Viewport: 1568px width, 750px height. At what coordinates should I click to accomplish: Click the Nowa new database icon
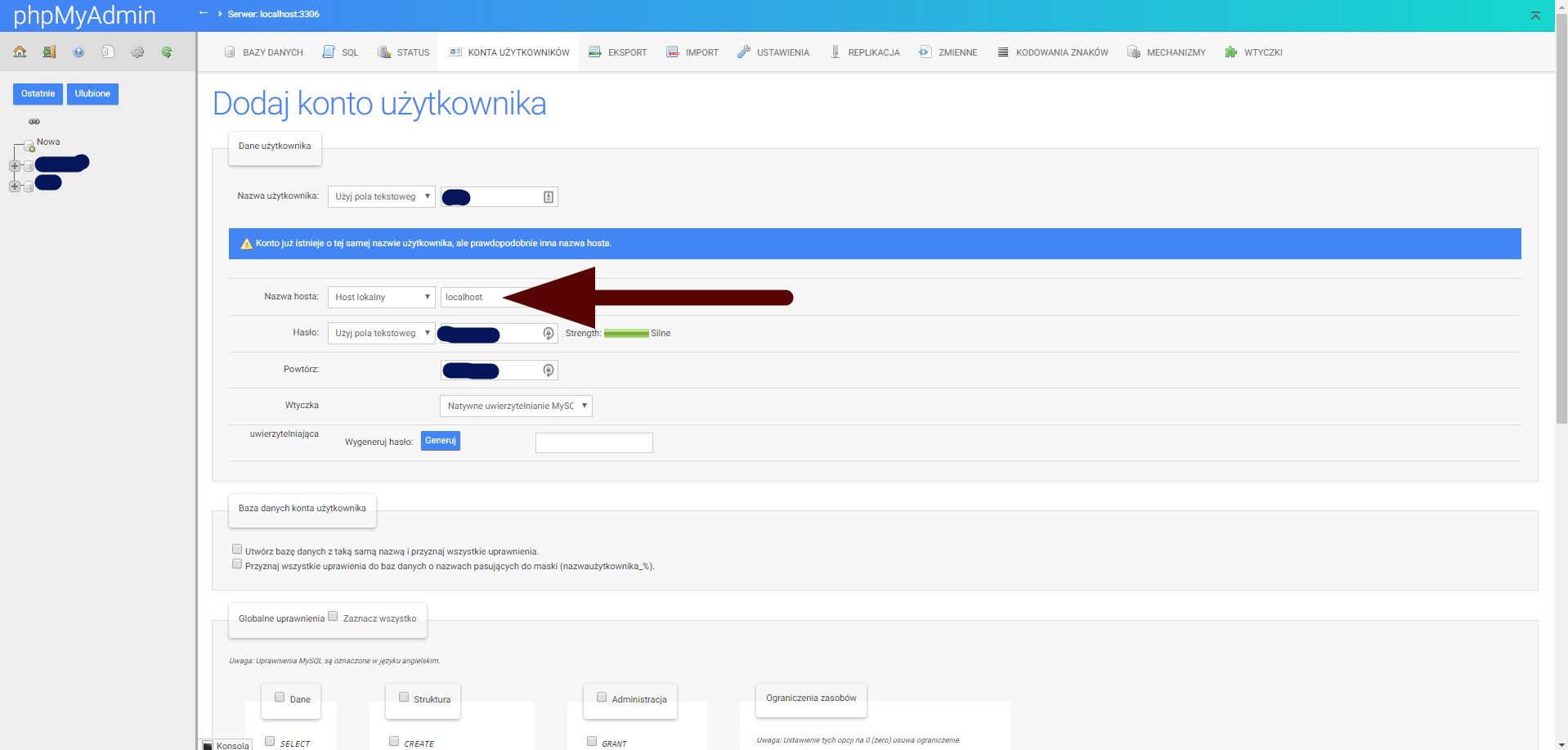(29, 146)
